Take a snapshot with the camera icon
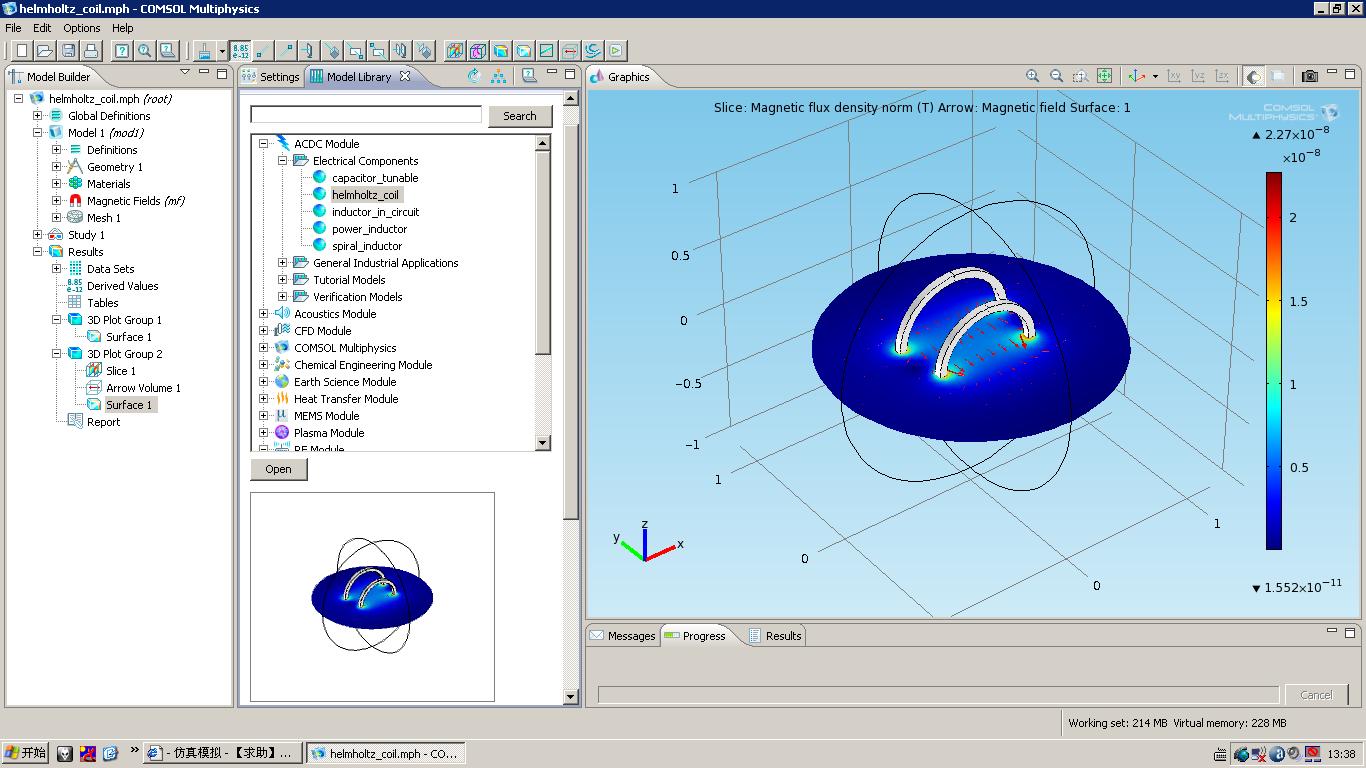Image resolution: width=1366 pixels, height=768 pixels. pos(1309,76)
